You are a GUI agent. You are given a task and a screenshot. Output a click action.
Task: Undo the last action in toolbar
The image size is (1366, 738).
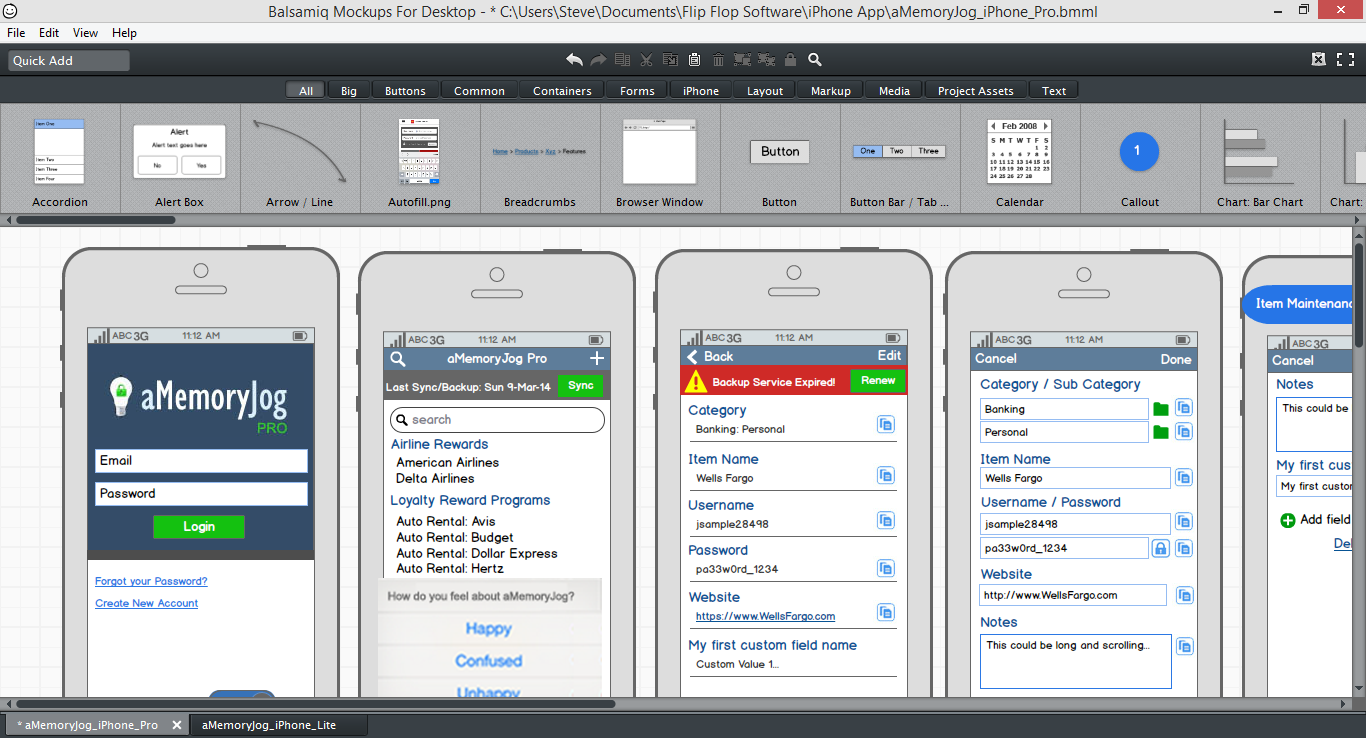574,60
